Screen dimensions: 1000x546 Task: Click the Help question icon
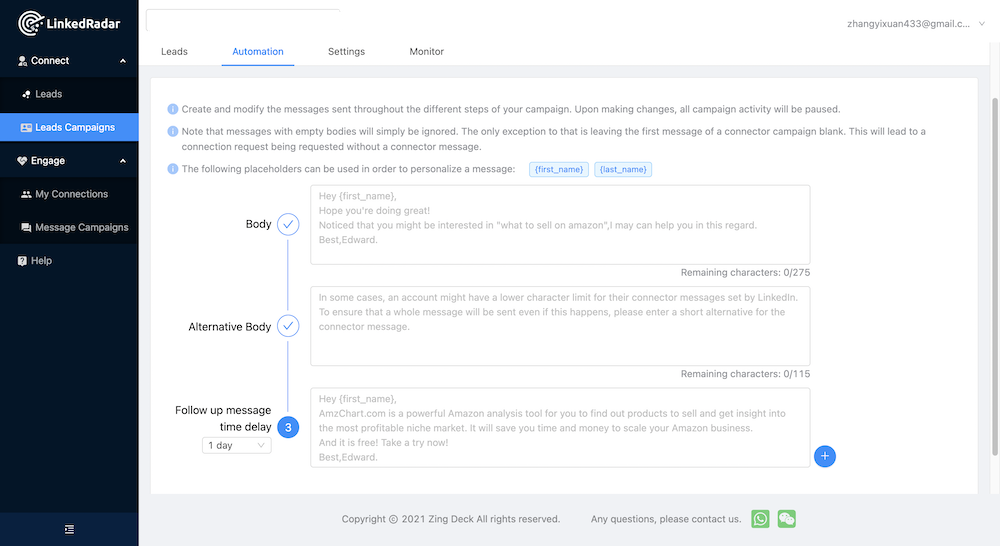[x=22, y=260]
